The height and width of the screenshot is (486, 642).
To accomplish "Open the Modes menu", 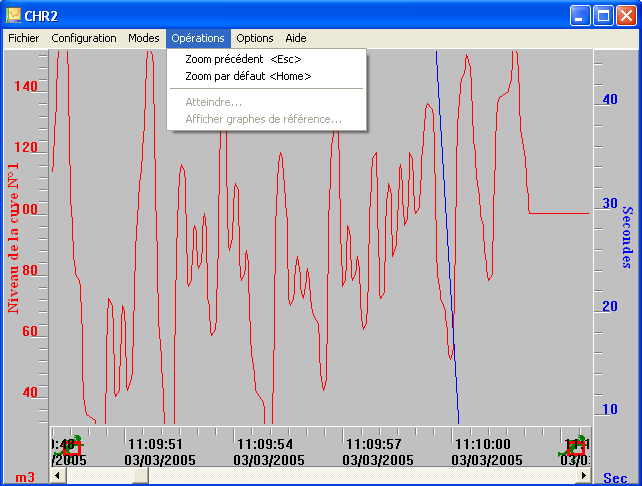I will point(143,38).
